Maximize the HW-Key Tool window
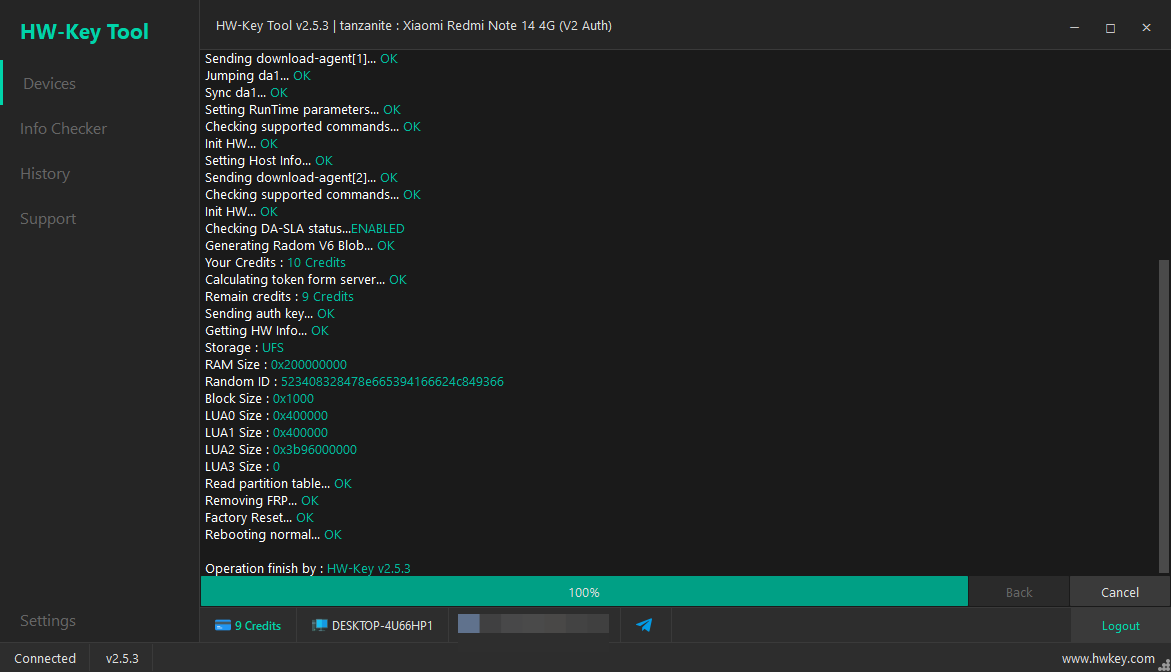This screenshot has height=672, width=1171. pyautogui.click(x=1111, y=28)
